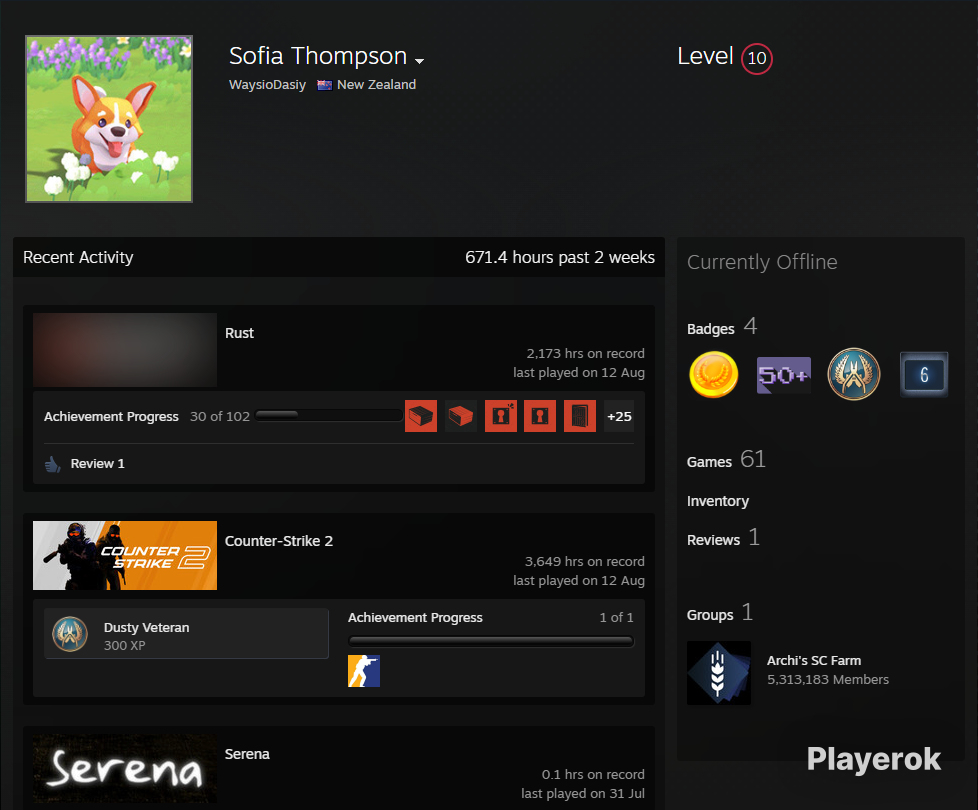The width and height of the screenshot is (978, 810).
Task: Open the Serena game banner image
Action: pos(125,769)
